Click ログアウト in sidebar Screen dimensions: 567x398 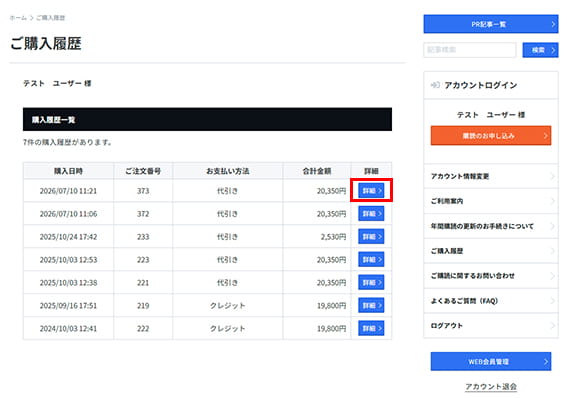tap(491, 326)
